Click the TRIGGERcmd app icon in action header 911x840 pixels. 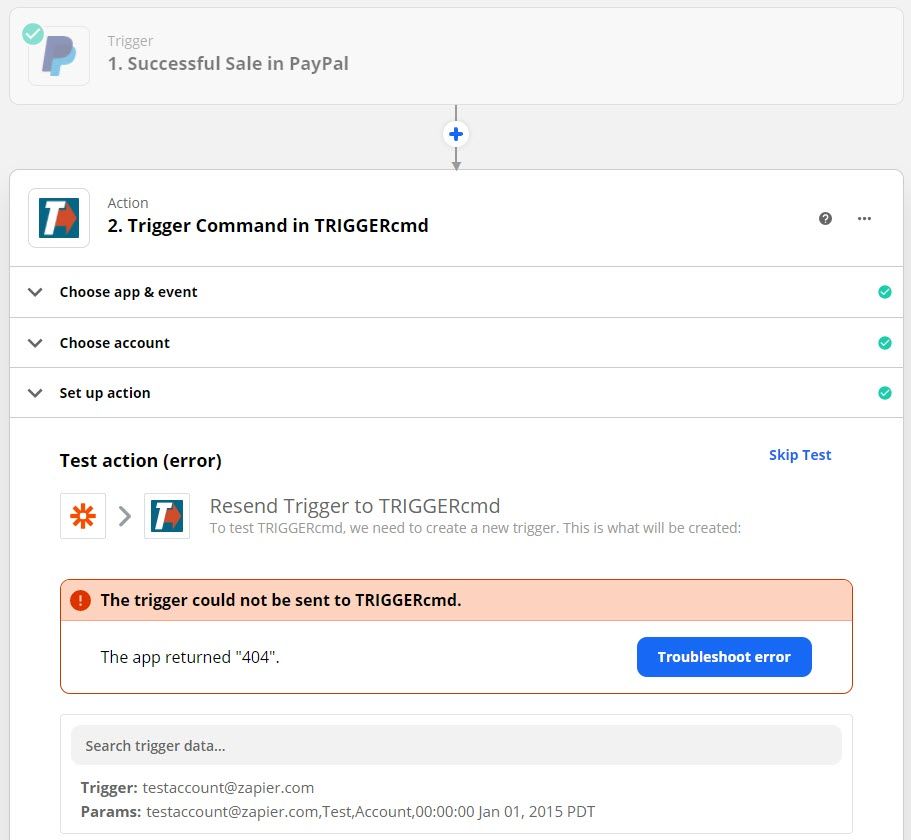coord(59,218)
